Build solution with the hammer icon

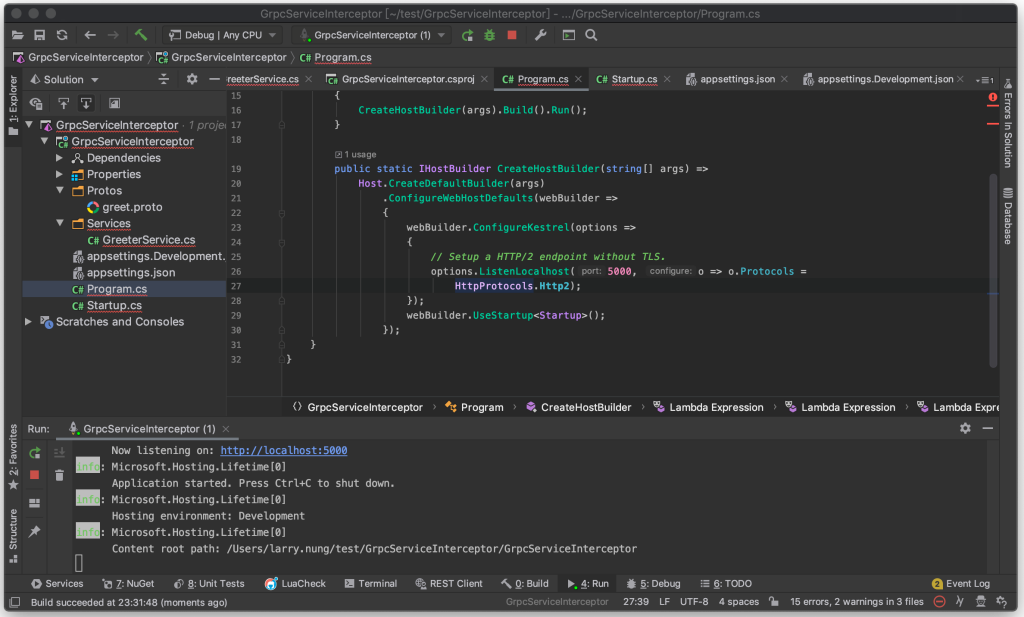point(140,35)
